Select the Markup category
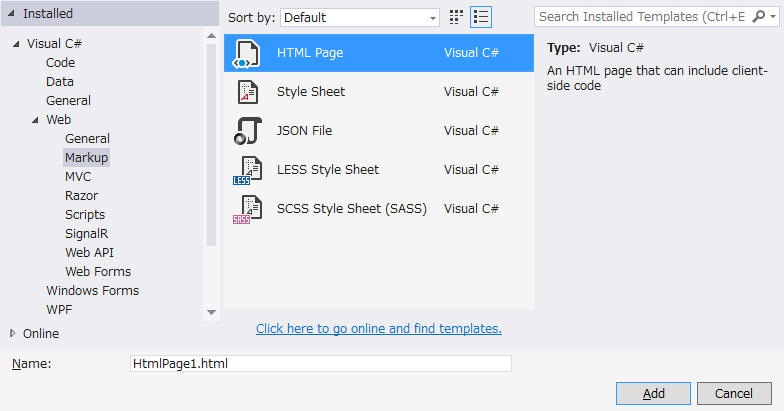 (86, 158)
